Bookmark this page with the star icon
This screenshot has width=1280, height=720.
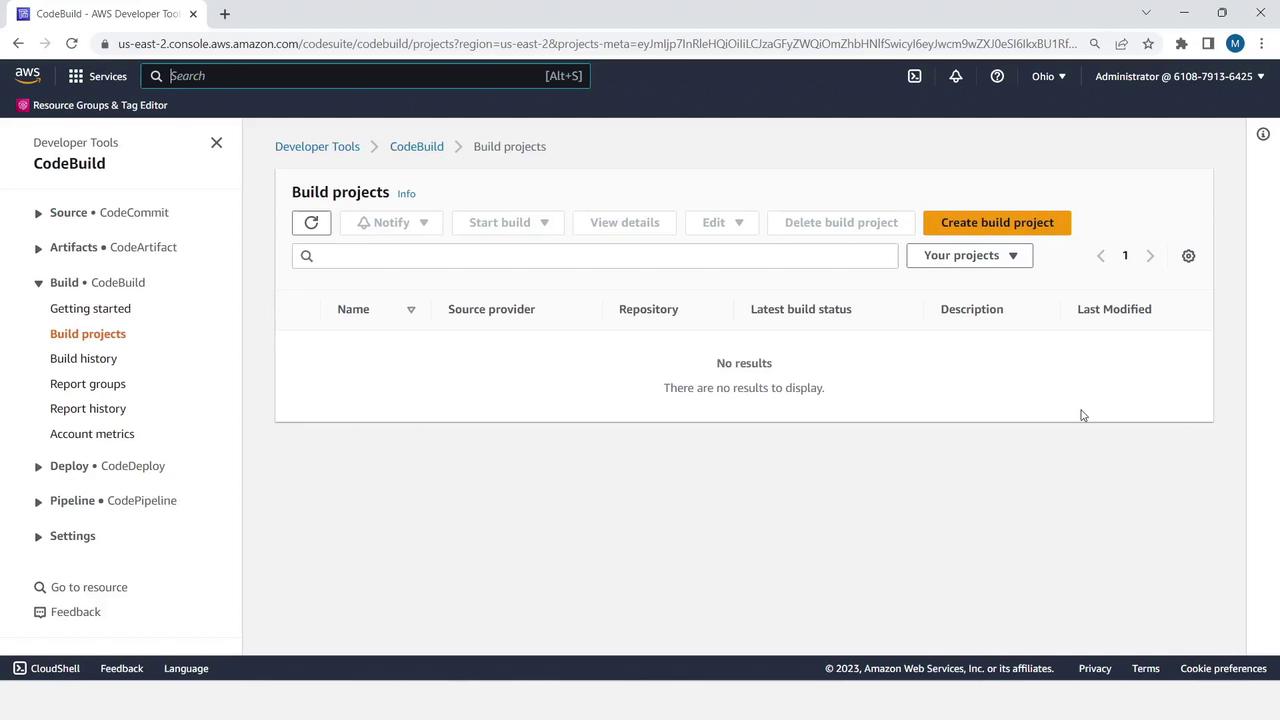tap(1148, 43)
